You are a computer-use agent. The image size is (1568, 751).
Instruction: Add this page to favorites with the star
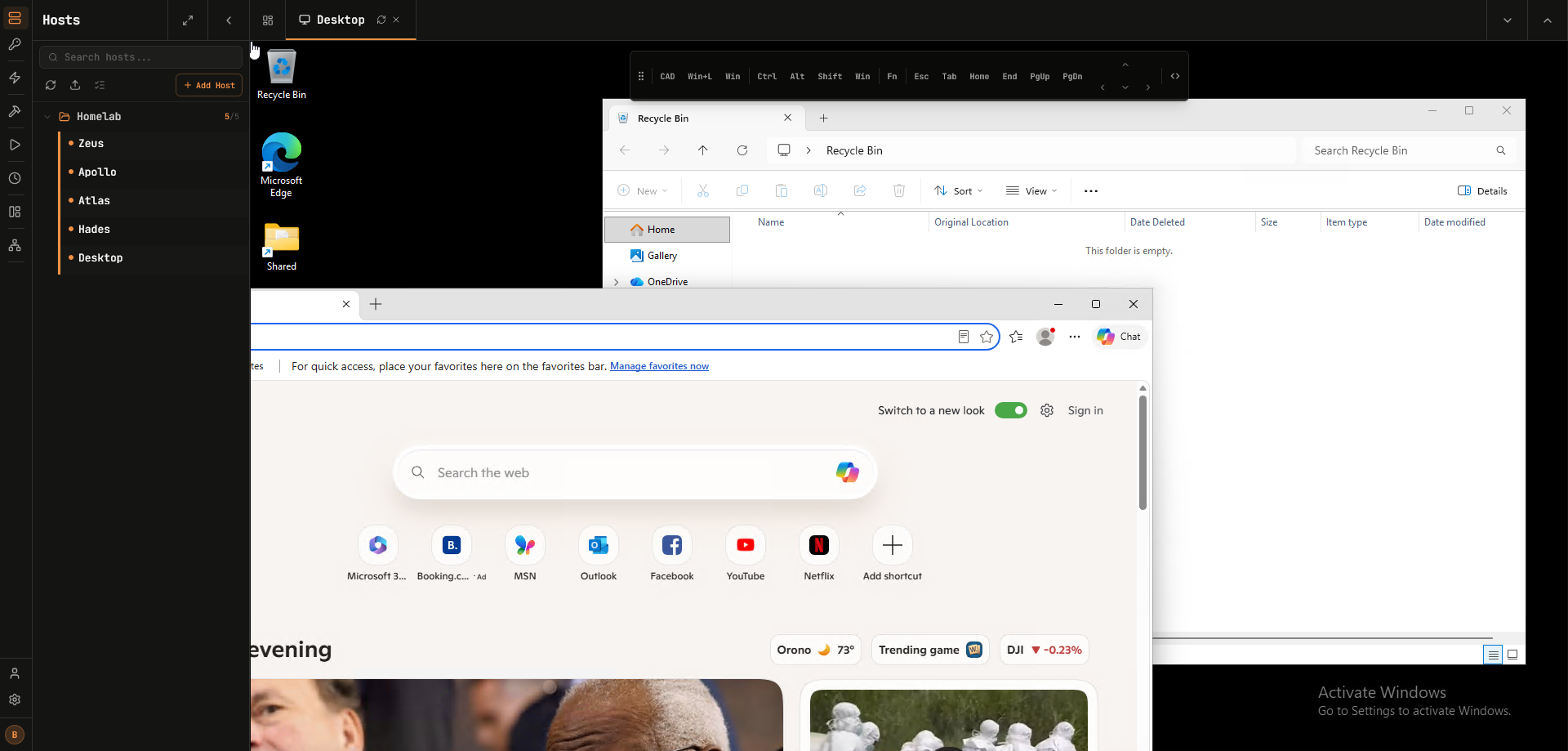pyautogui.click(x=987, y=337)
